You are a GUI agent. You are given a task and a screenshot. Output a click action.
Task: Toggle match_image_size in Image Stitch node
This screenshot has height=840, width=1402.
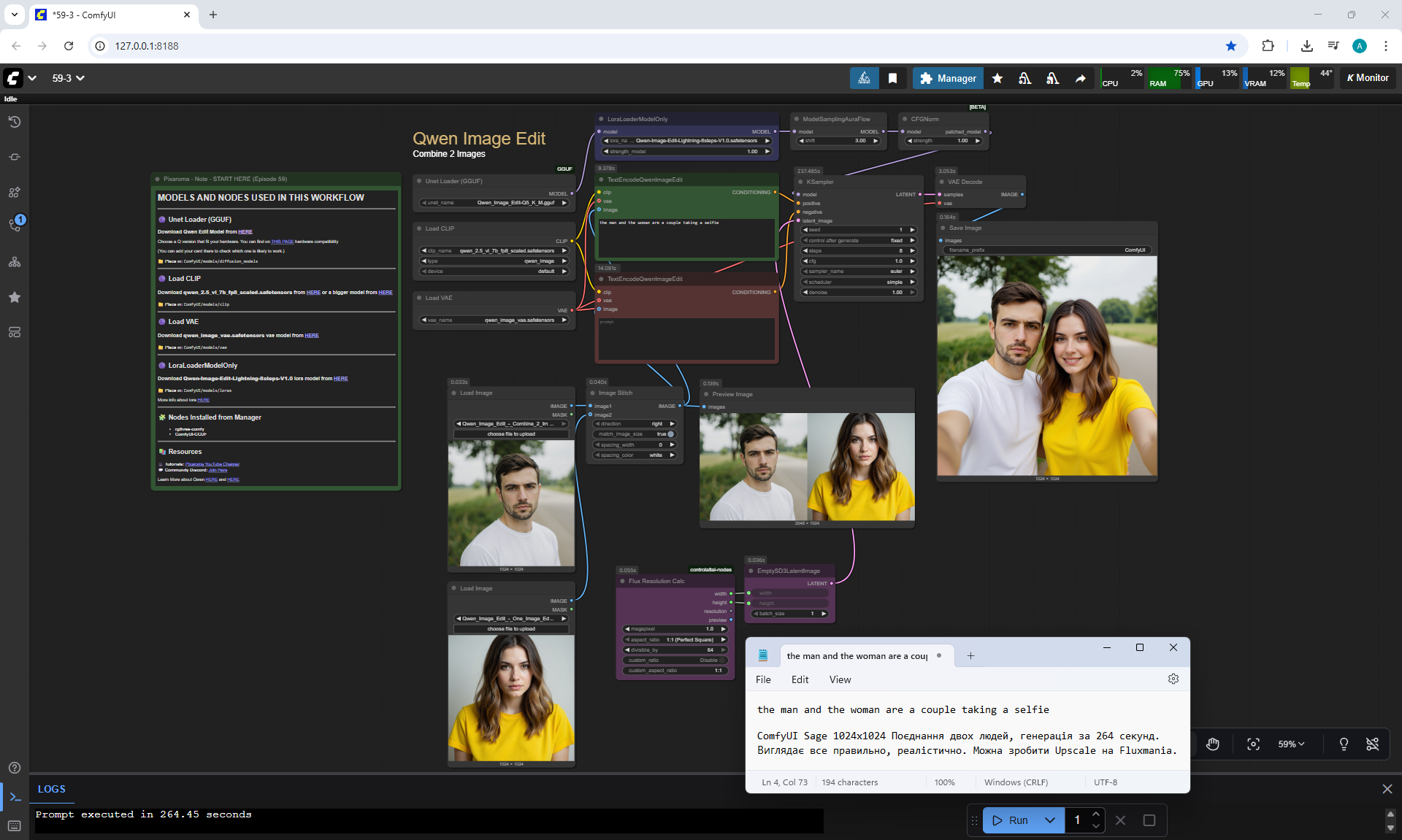click(670, 434)
